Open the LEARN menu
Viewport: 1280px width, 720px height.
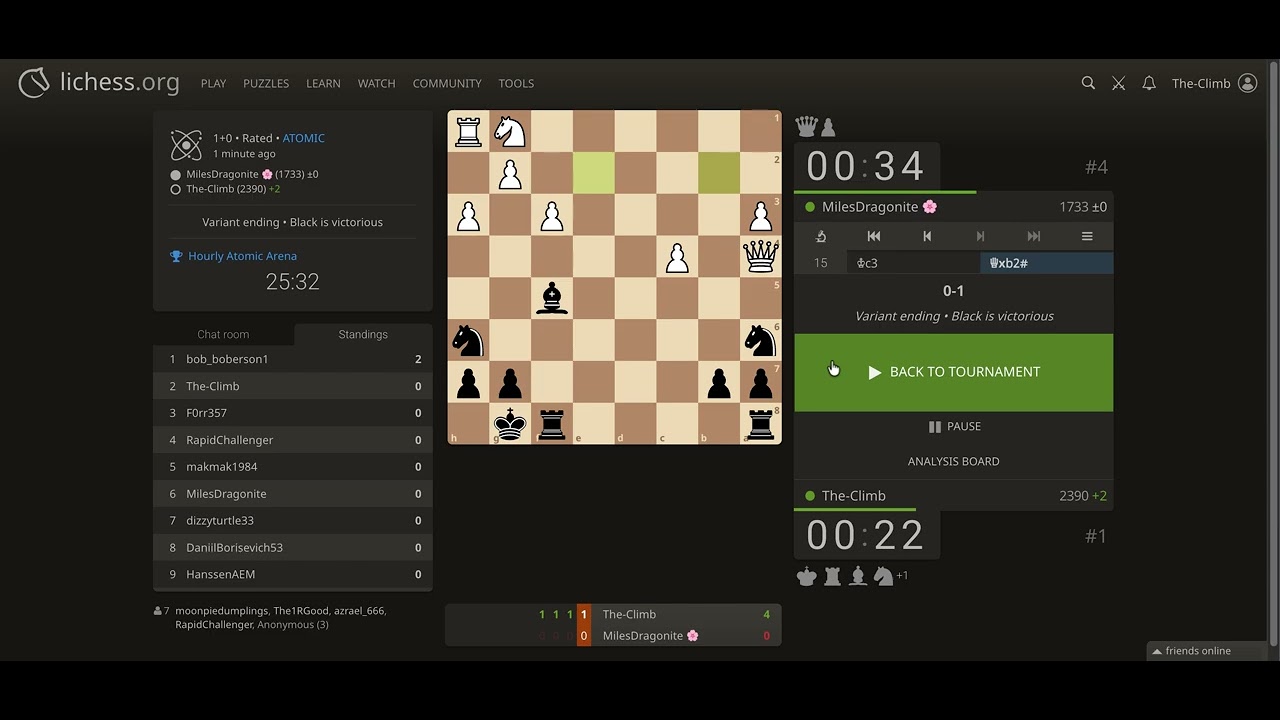coord(323,83)
